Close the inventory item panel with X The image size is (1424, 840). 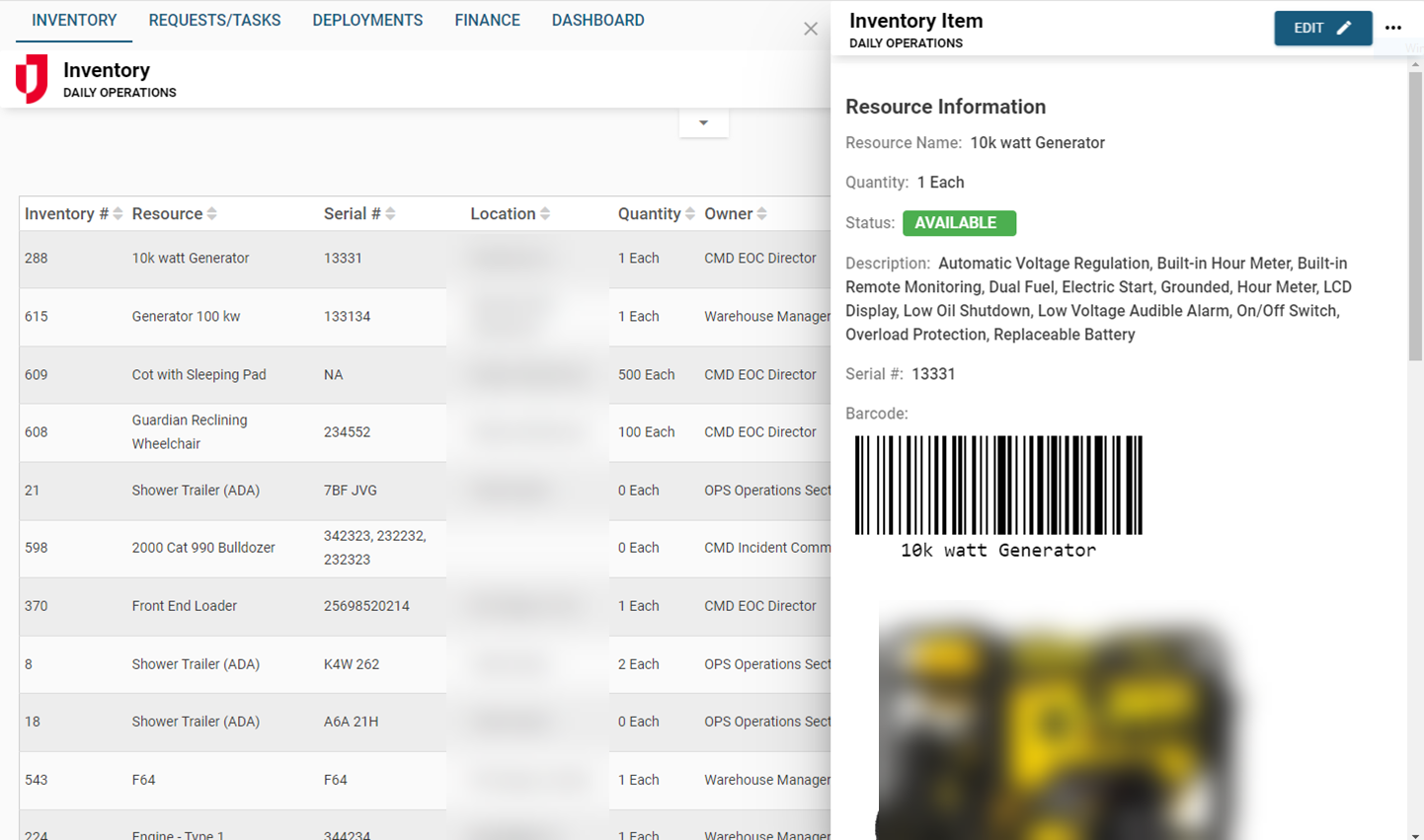coord(811,29)
